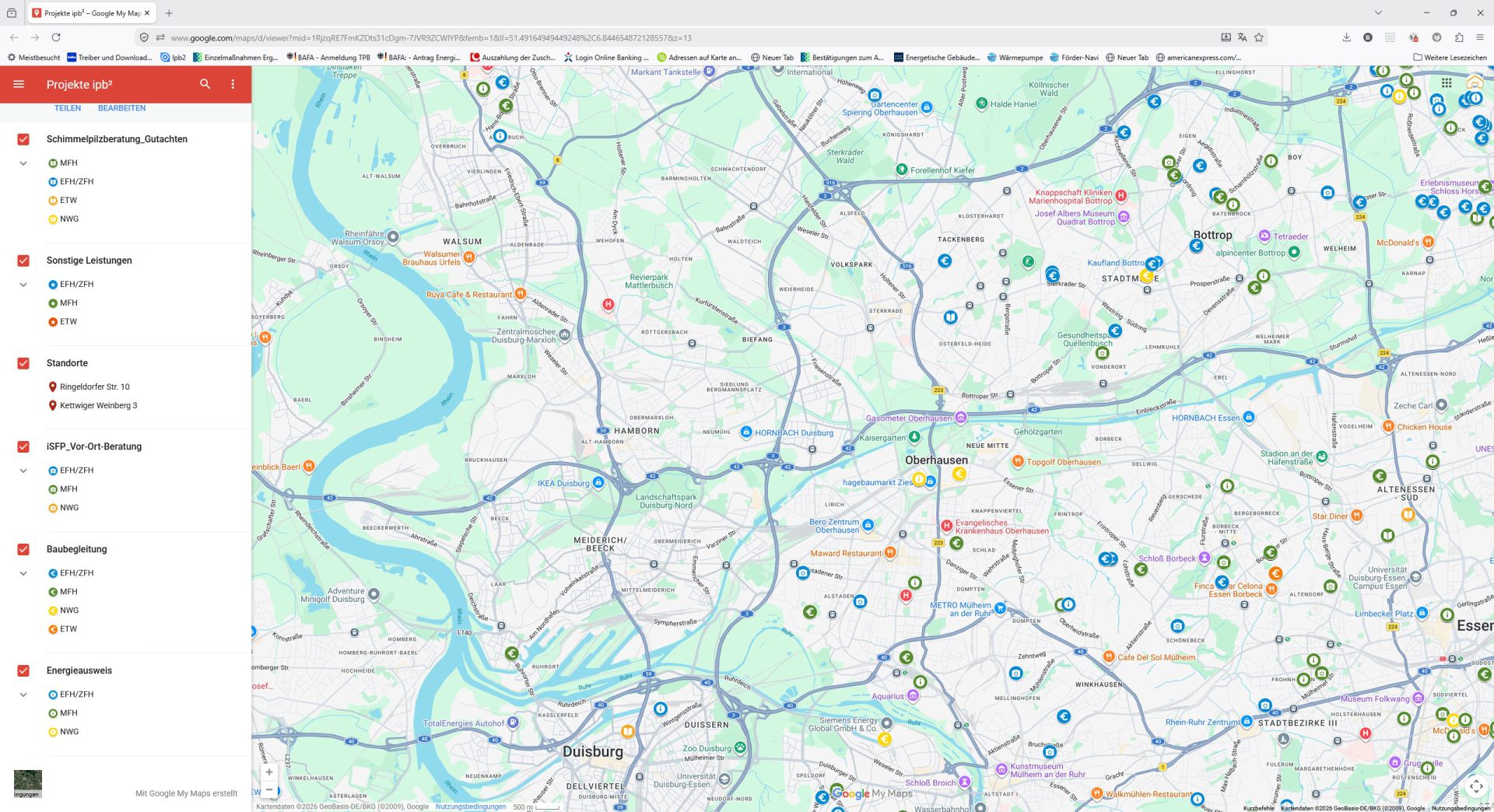Screen dimensions: 1494x812
Task: Click the Kaisergarten park marker
Action: tap(915, 438)
